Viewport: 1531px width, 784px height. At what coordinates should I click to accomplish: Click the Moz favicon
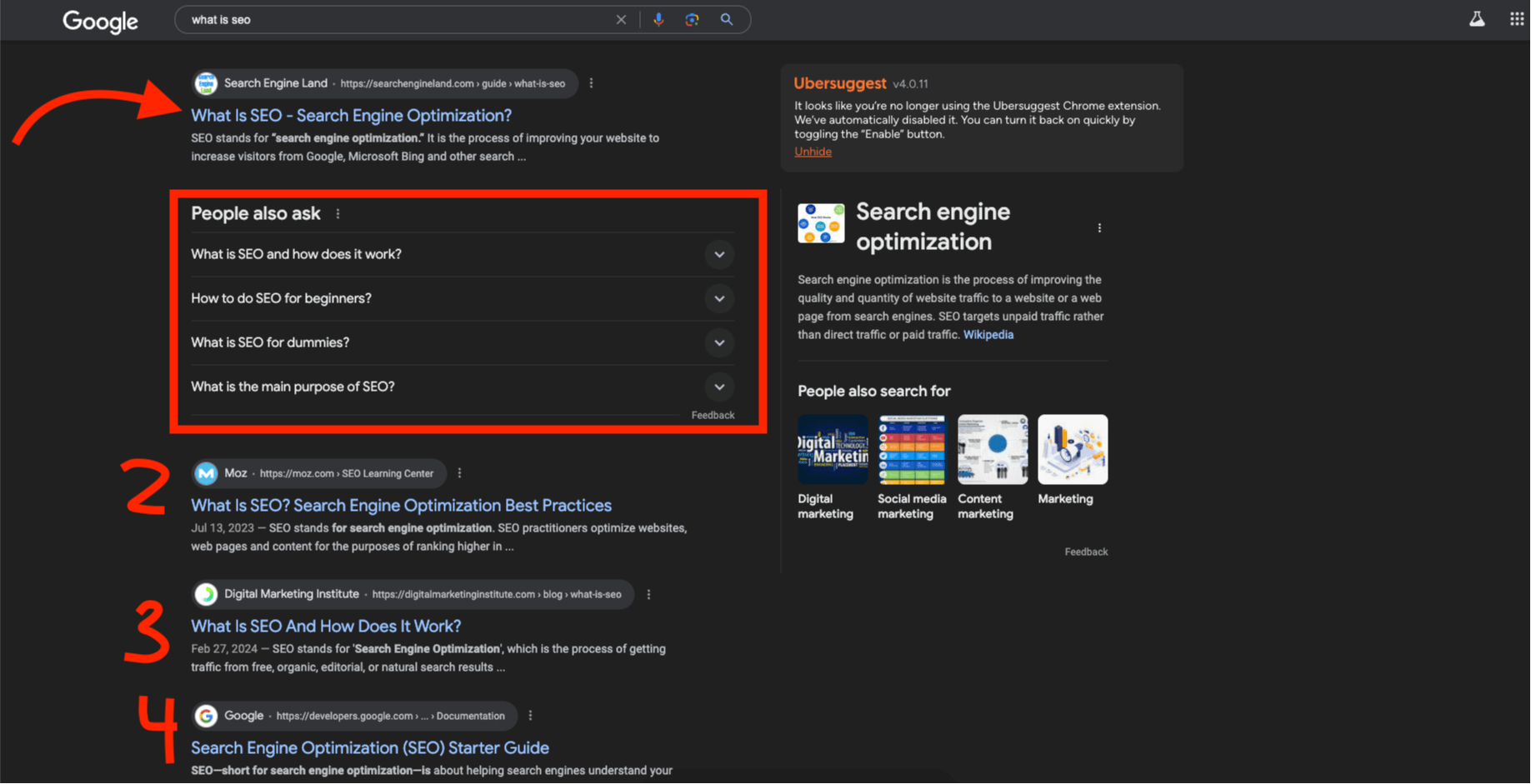pyautogui.click(x=206, y=473)
